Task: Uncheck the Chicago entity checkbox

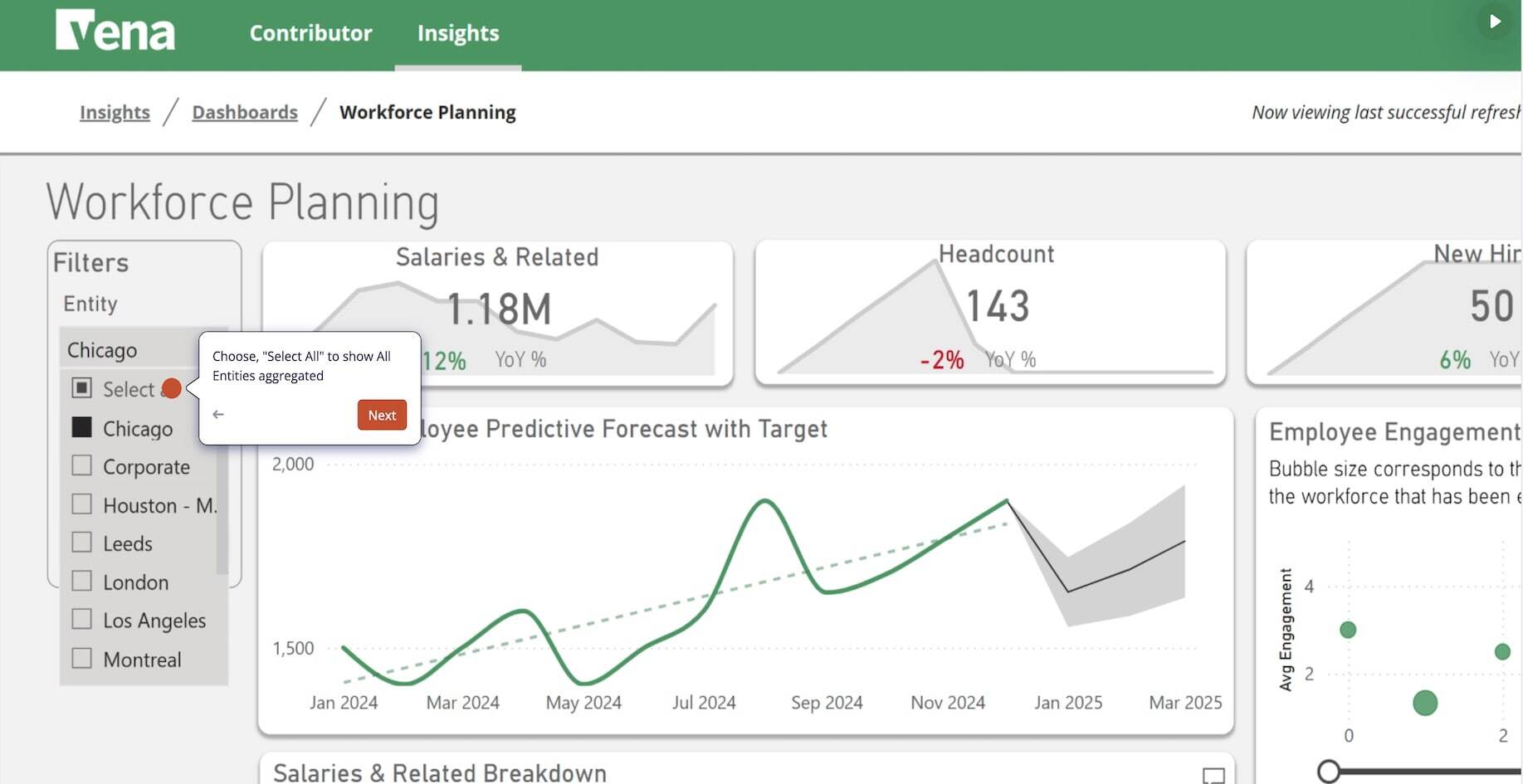Action: point(82,428)
